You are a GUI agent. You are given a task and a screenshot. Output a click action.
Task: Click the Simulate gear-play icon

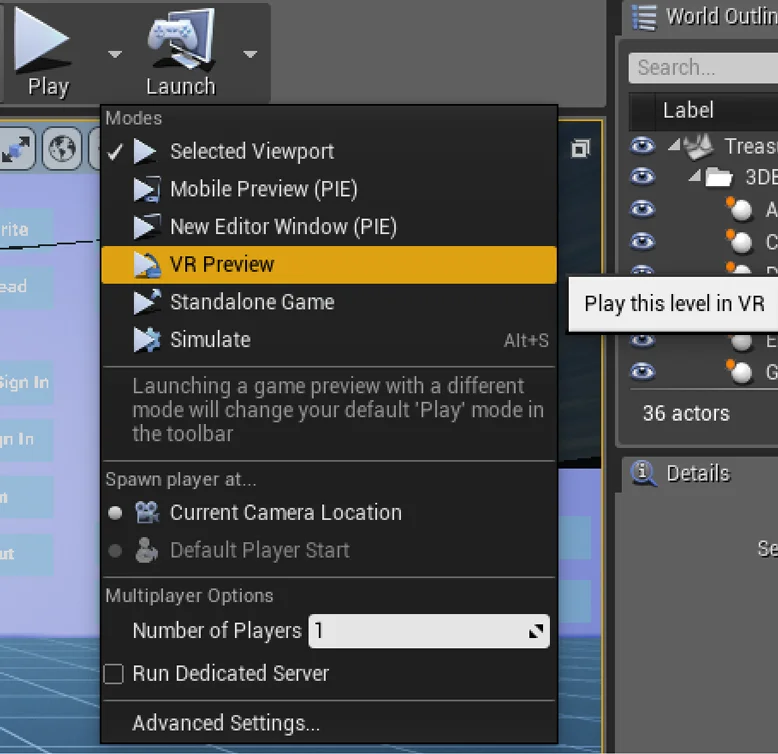click(147, 340)
